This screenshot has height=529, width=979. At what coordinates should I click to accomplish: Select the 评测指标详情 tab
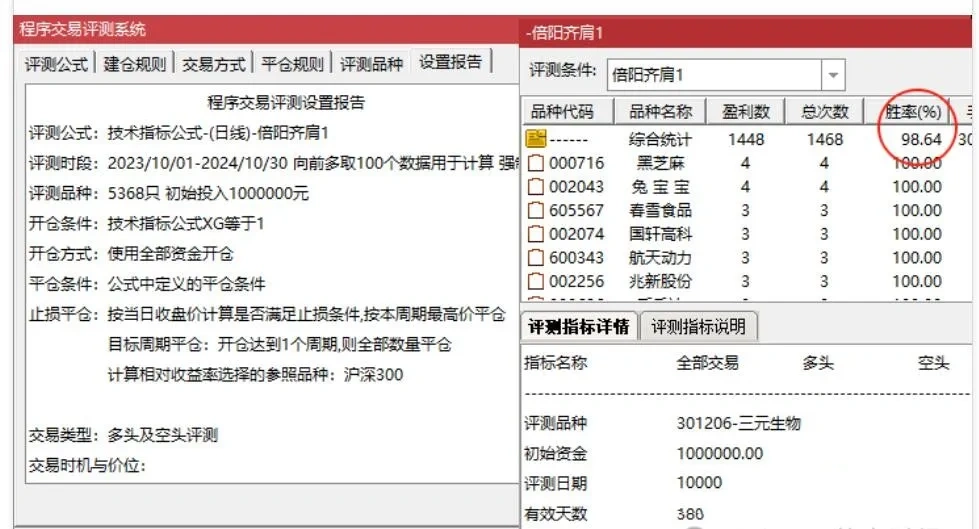coord(579,327)
